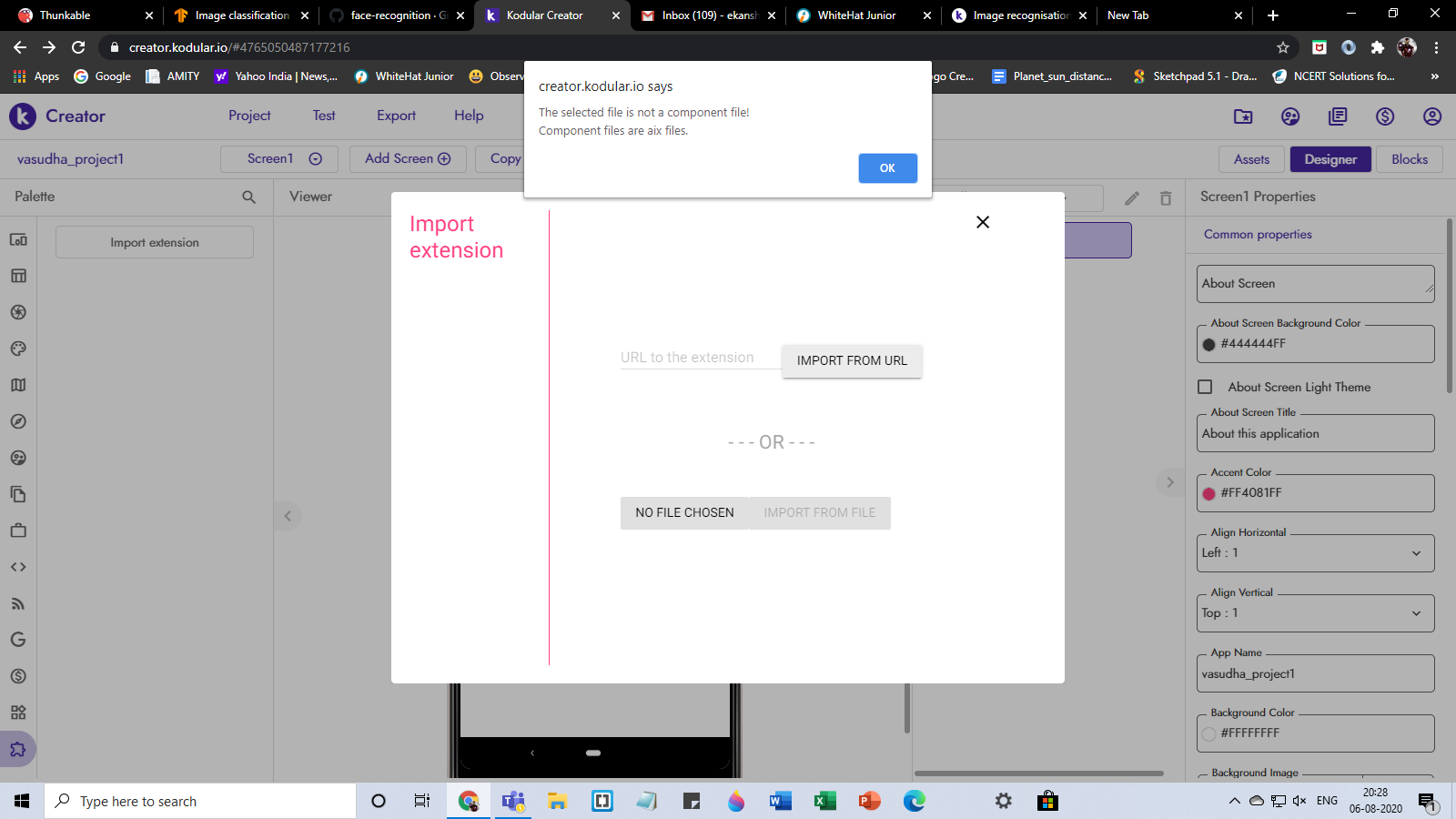The width and height of the screenshot is (1456, 819).
Task: Enable About Screen Light Theme checkbox
Action: click(x=1206, y=387)
